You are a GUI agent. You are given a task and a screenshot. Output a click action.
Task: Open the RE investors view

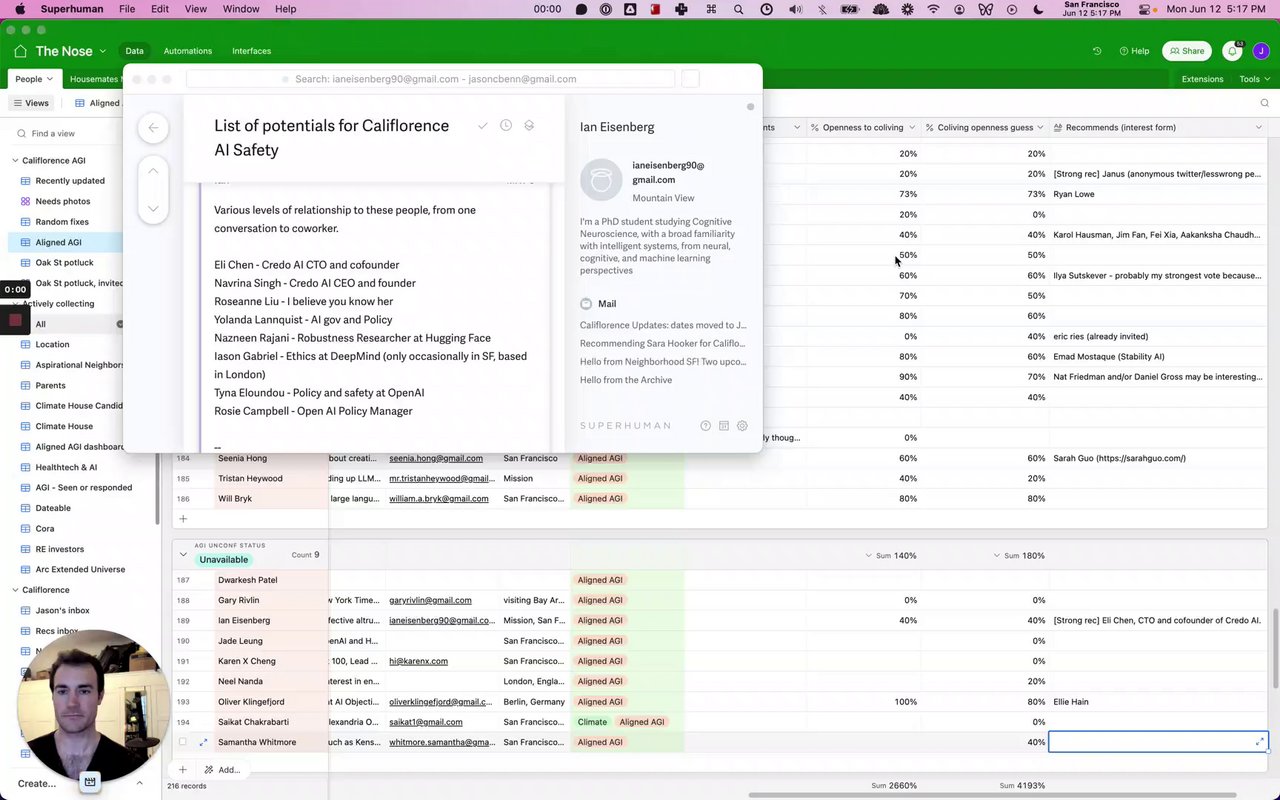click(60, 549)
